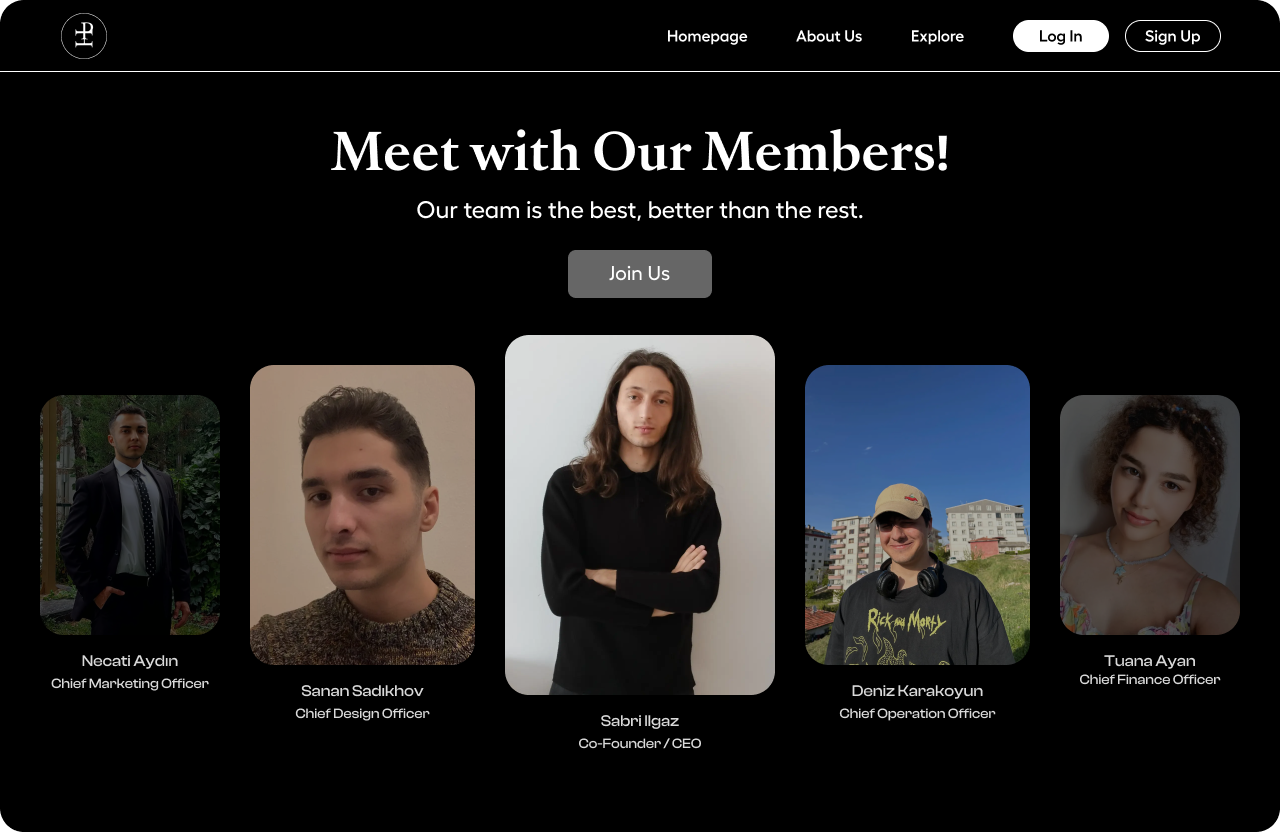The width and height of the screenshot is (1280, 832).
Task: Click the team tagline under the heading
Action: tap(640, 210)
